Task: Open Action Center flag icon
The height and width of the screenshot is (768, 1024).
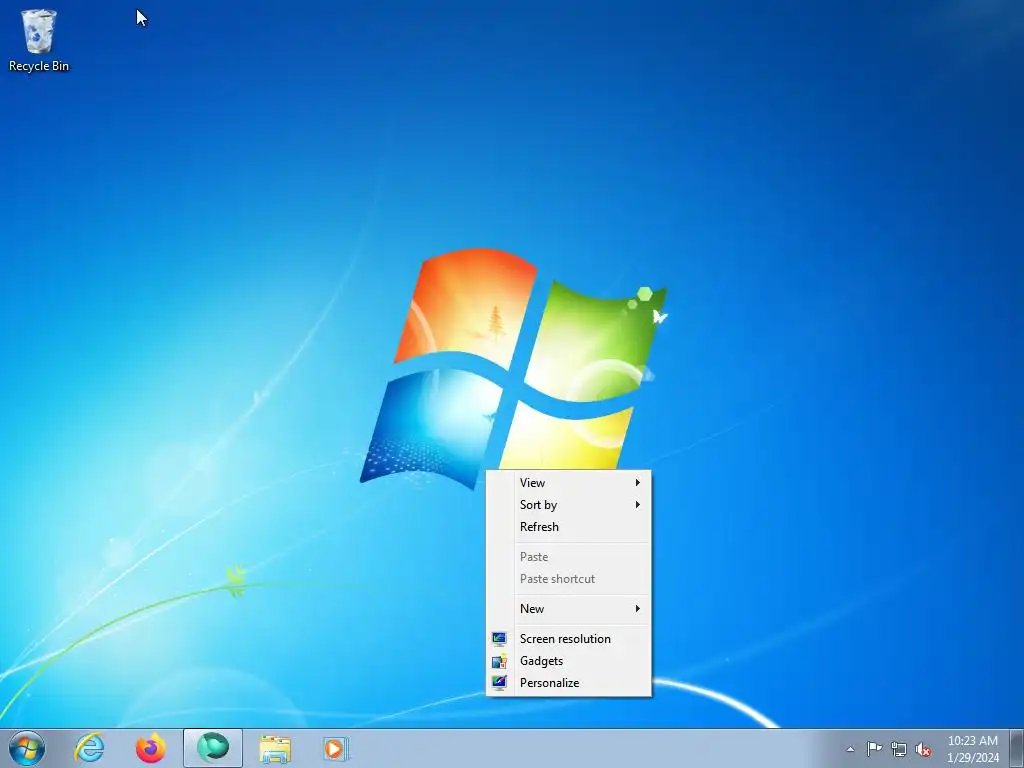Action: pyautogui.click(x=874, y=749)
